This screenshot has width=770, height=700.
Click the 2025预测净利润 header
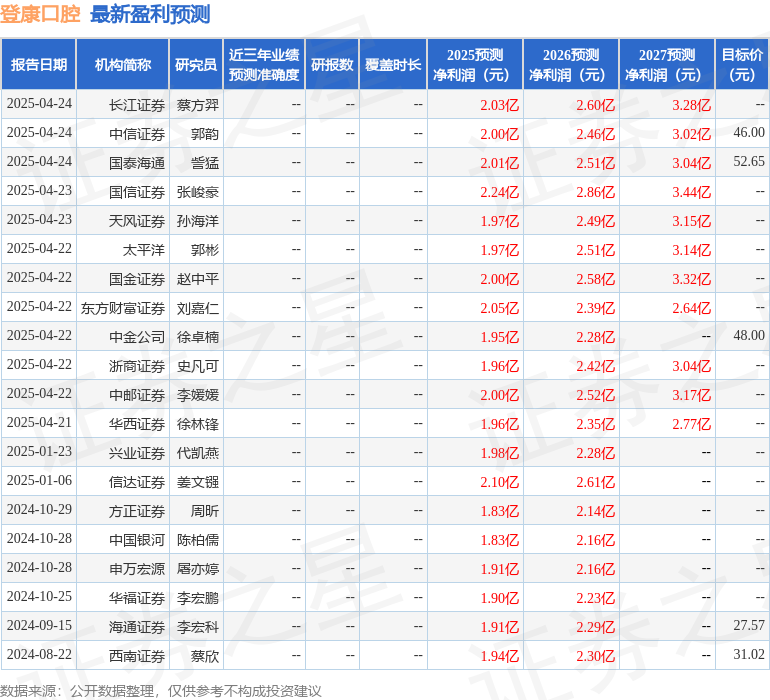point(475,64)
